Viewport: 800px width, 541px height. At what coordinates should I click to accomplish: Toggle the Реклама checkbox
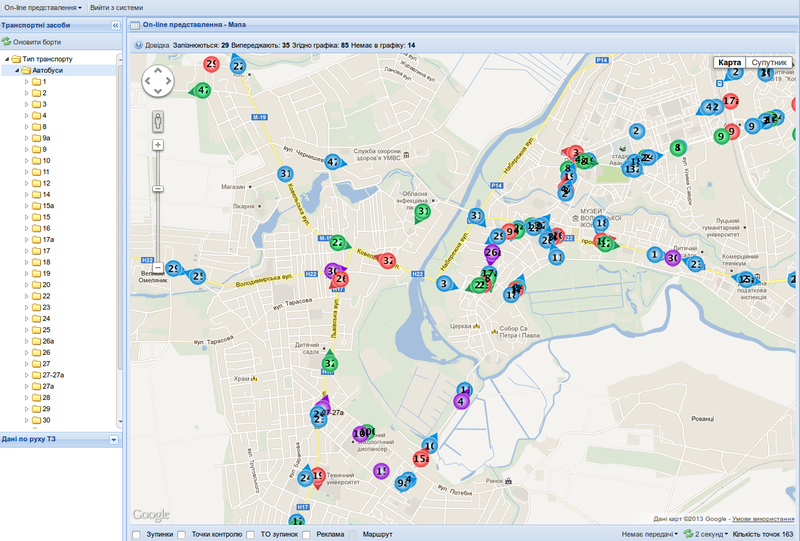(x=306, y=534)
